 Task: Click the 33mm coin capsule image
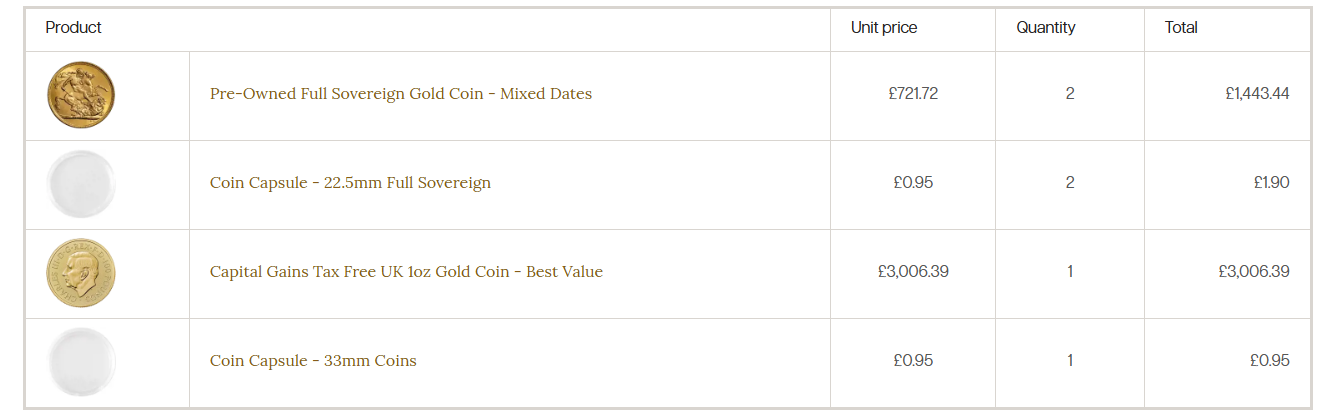(82, 361)
